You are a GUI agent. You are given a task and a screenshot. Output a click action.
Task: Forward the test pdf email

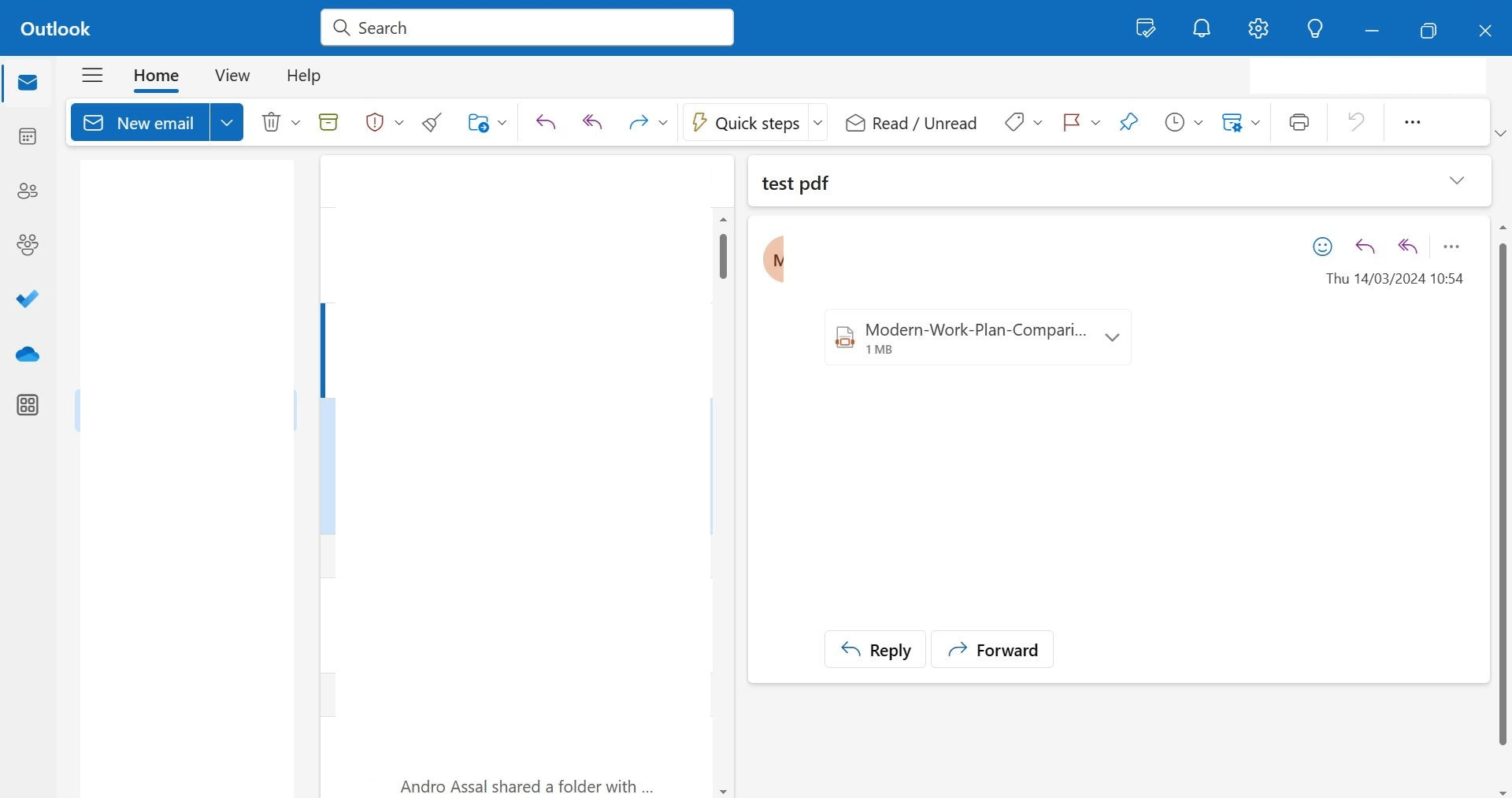[x=991, y=650]
